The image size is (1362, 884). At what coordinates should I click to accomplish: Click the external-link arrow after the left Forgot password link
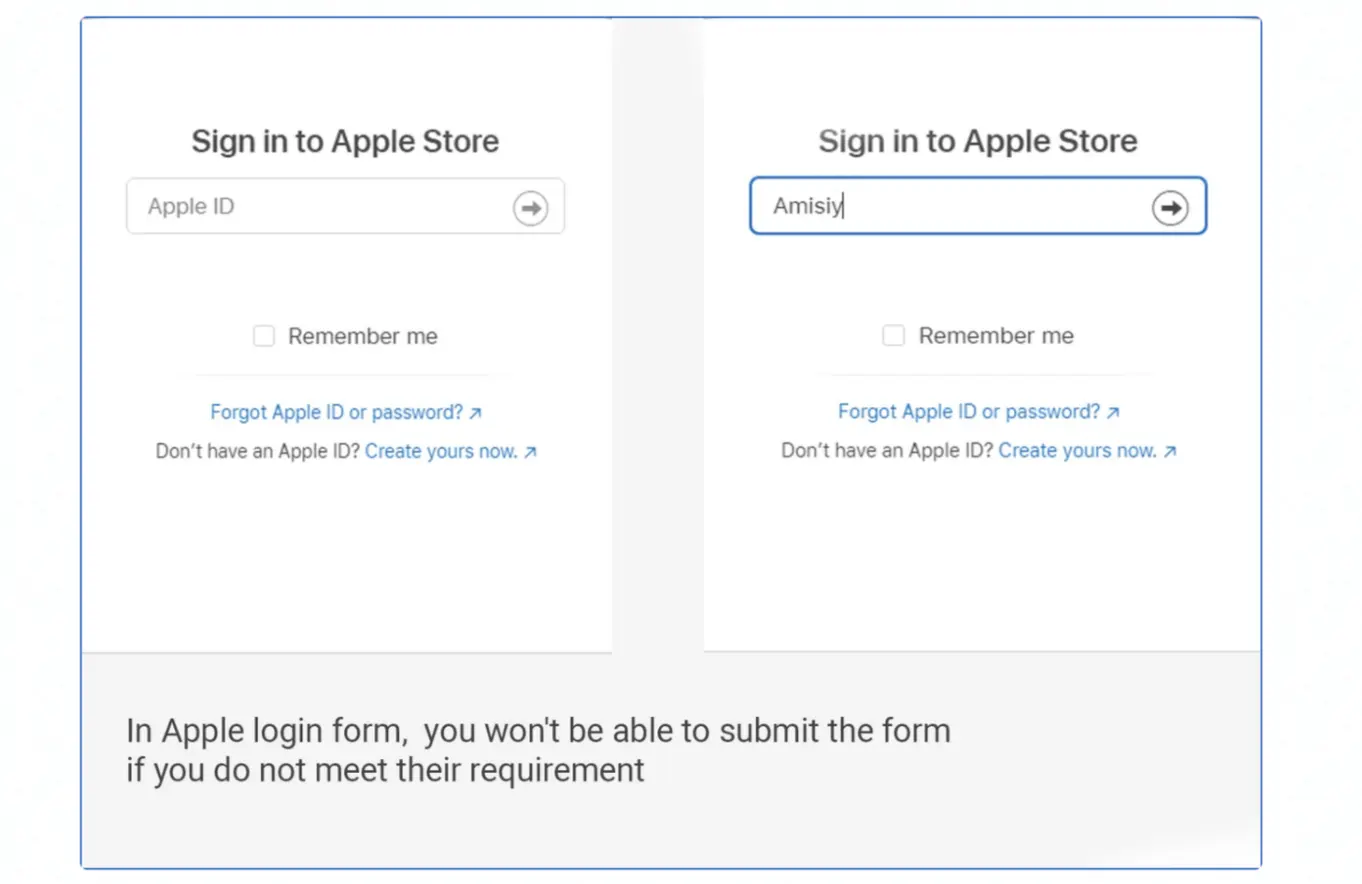tap(476, 413)
